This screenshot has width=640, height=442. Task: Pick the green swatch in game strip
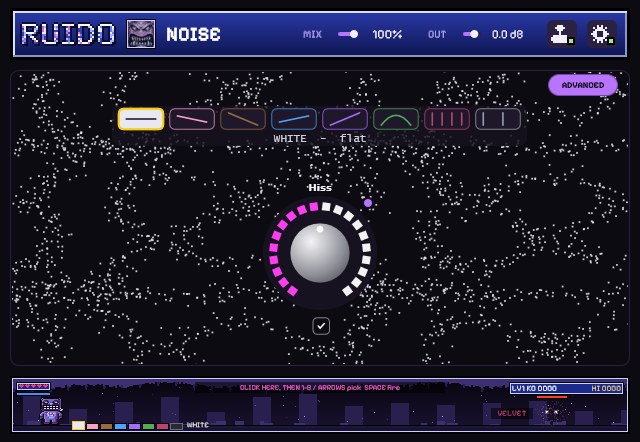point(149,426)
